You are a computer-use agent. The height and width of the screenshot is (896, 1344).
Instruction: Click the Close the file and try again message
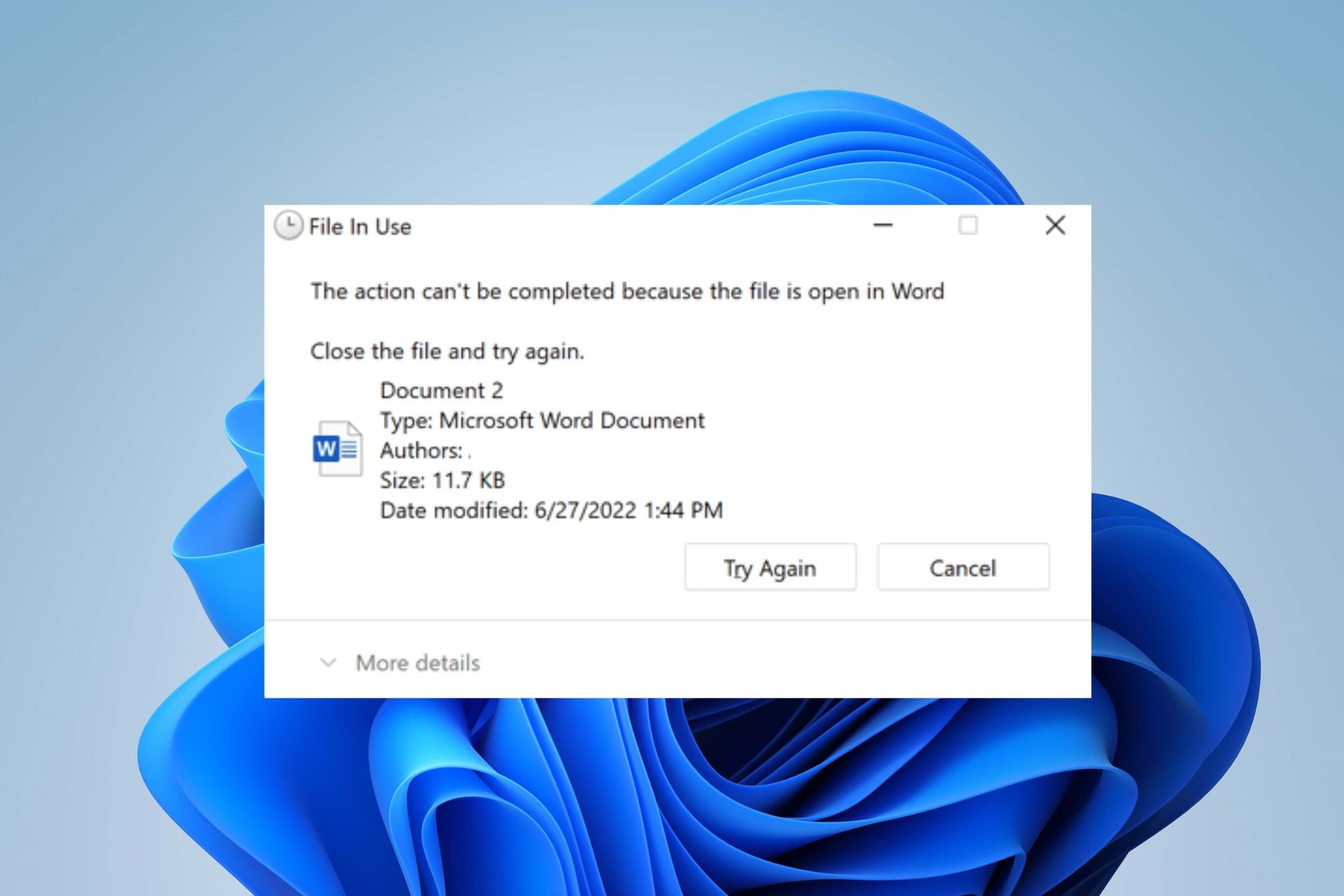pyautogui.click(x=448, y=351)
